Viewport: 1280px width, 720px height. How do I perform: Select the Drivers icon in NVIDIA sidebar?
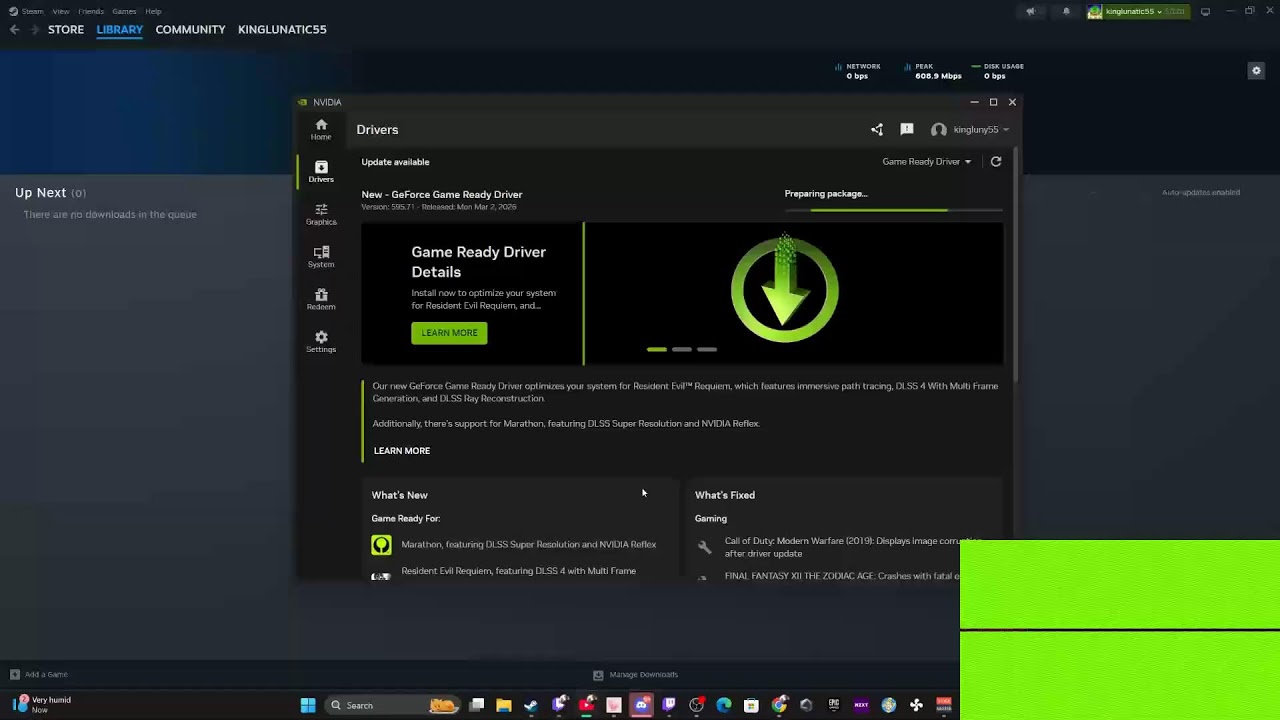[x=321, y=171]
